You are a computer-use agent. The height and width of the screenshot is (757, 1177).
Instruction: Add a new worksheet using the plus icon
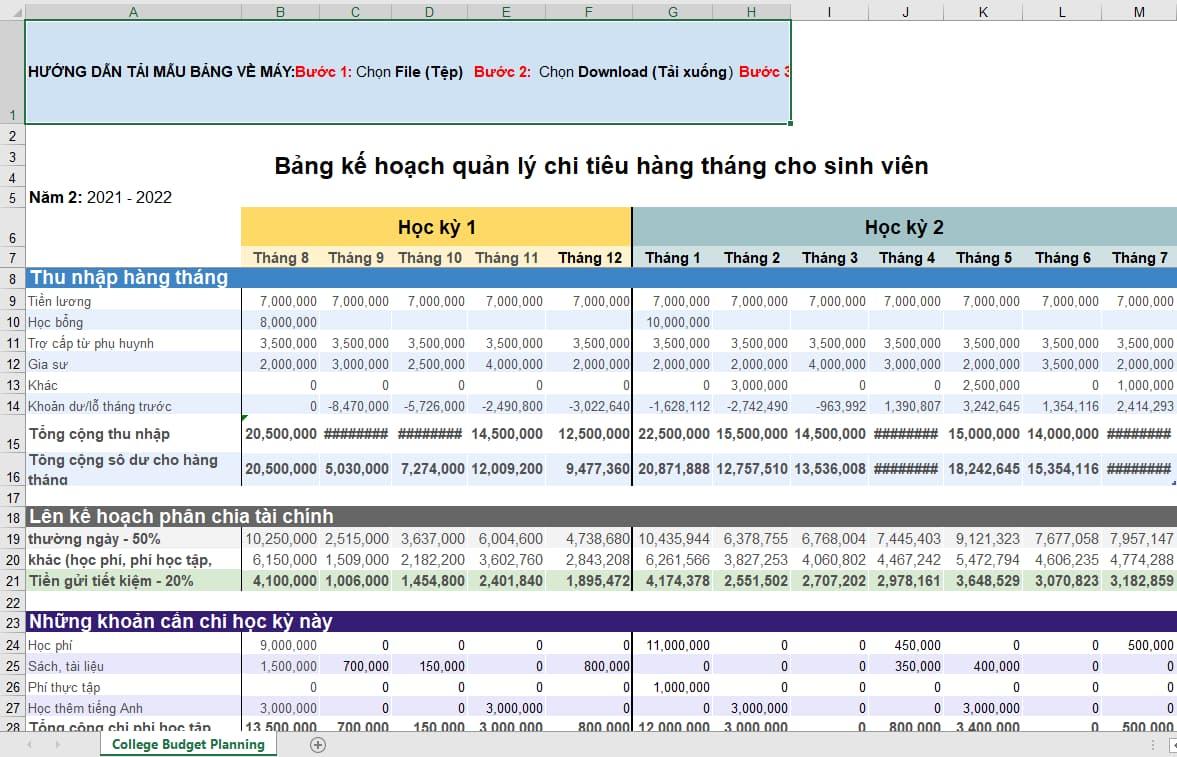(x=316, y=745)
